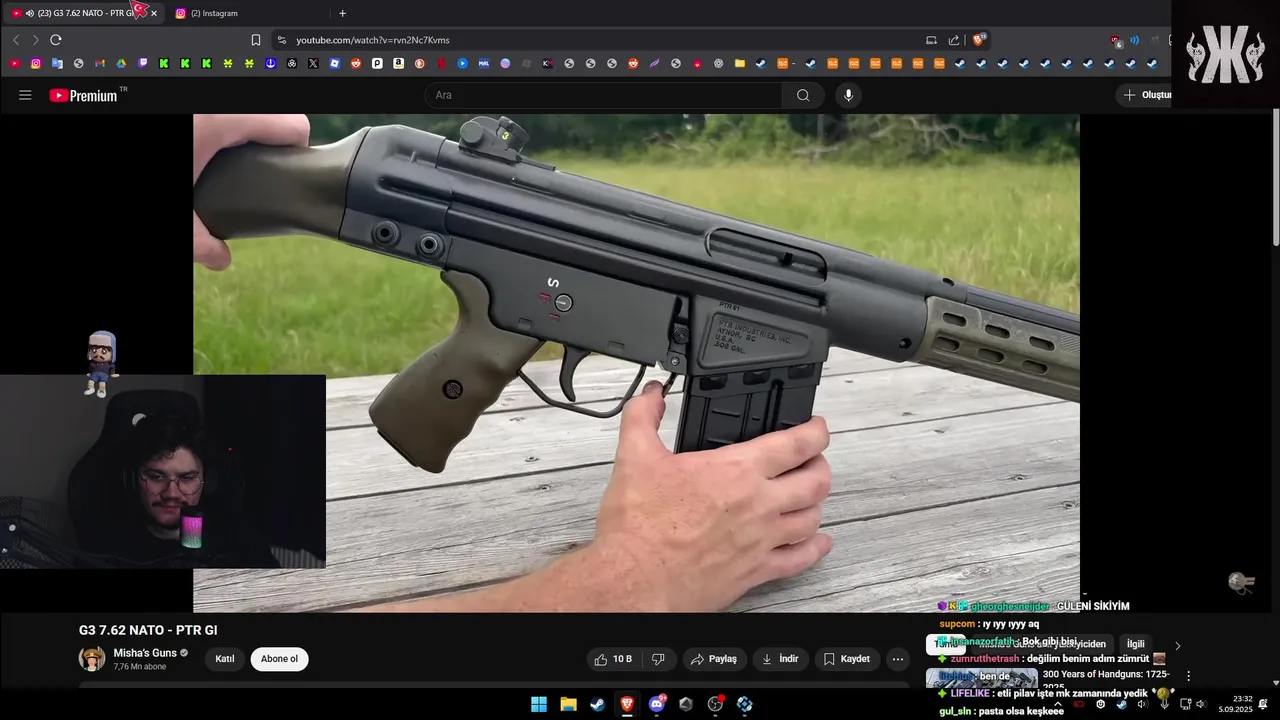Viewport: 1280px width, 720px height.
Task: Click the share page icon in the address bar
Action: point(954,40)
